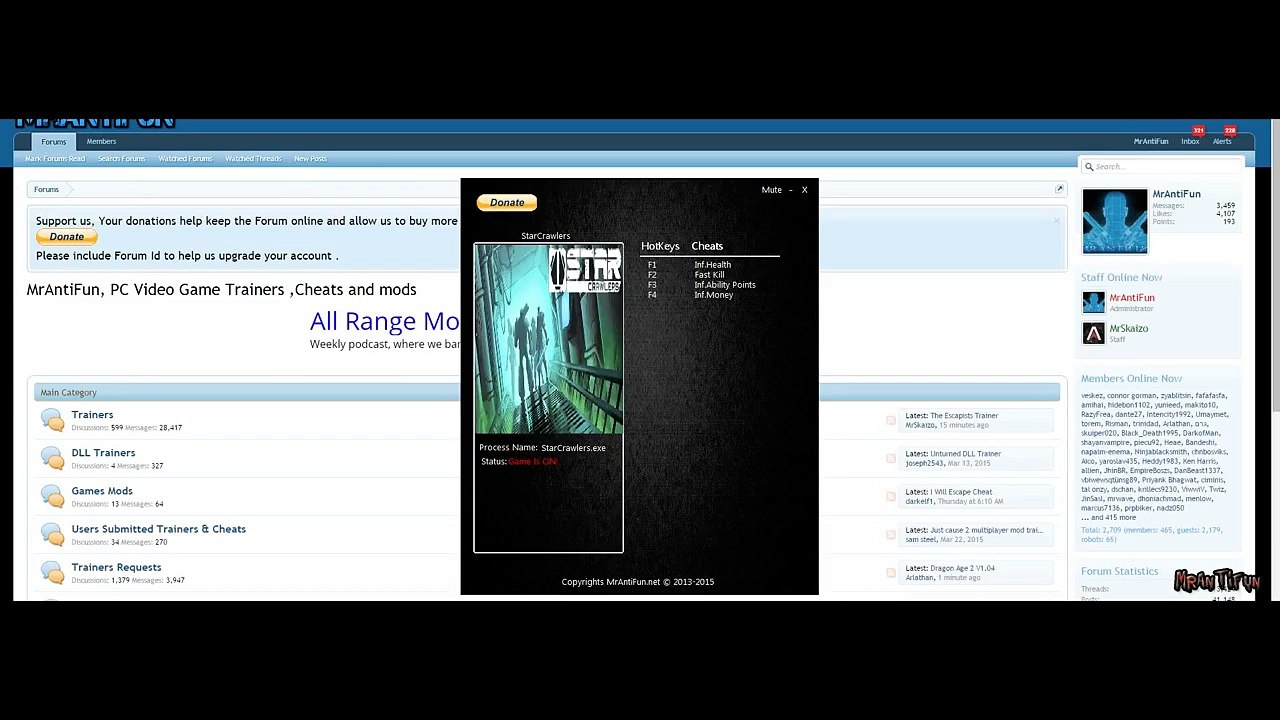
Task: Open New Posts
Action: click(x=310, y=159)
